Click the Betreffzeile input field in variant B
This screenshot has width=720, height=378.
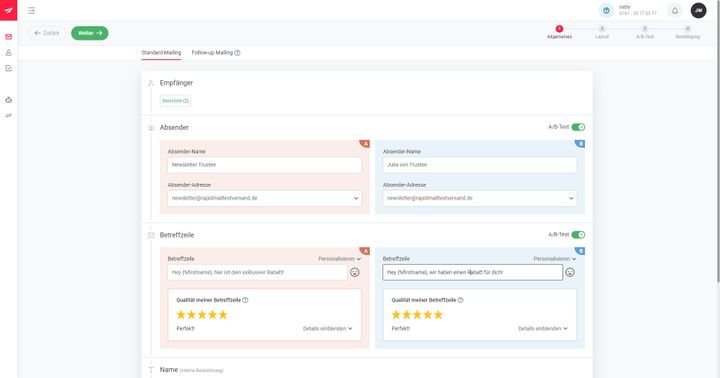[472, 272]
